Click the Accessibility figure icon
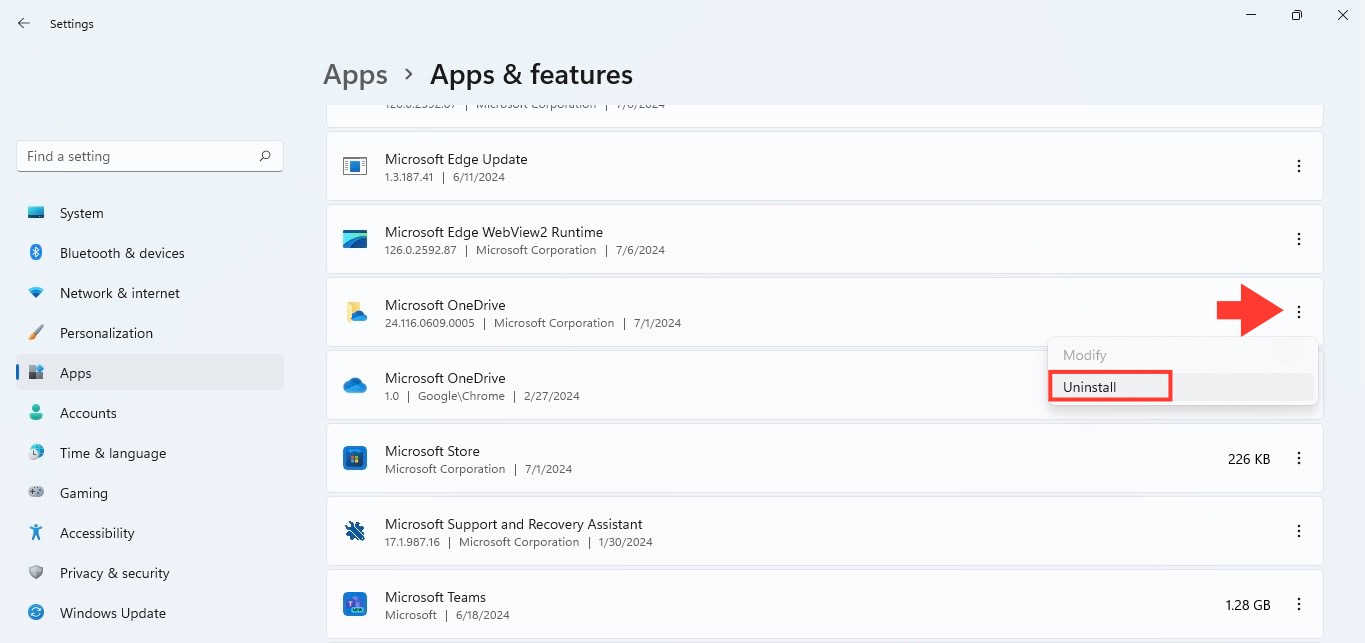Image resolution: width=1365 pixels, height=643 pixels. (36, 533)
